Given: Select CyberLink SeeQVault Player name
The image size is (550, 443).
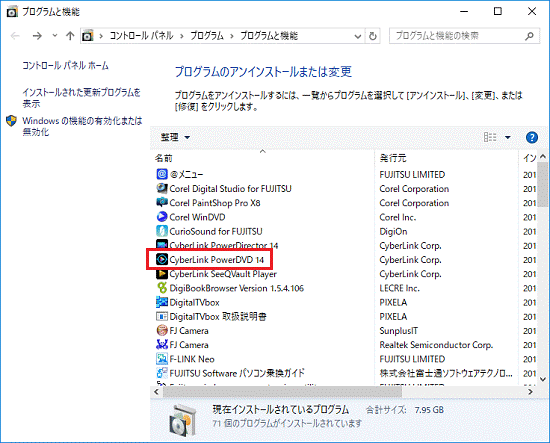Looking at the screenshot, I should (x=223, y=274).
